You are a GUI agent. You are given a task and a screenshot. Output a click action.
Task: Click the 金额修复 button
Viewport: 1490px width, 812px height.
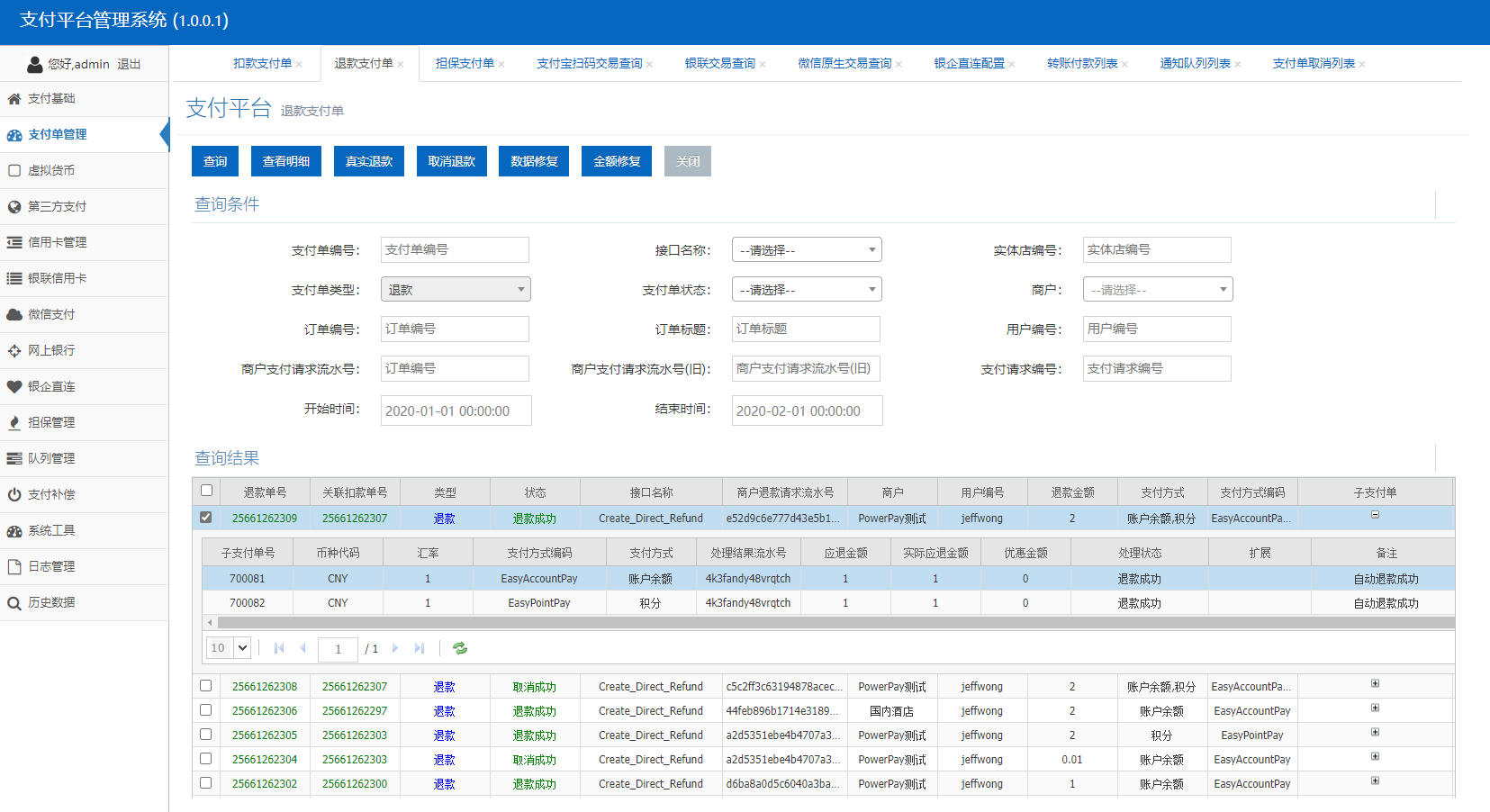[617, 161]
